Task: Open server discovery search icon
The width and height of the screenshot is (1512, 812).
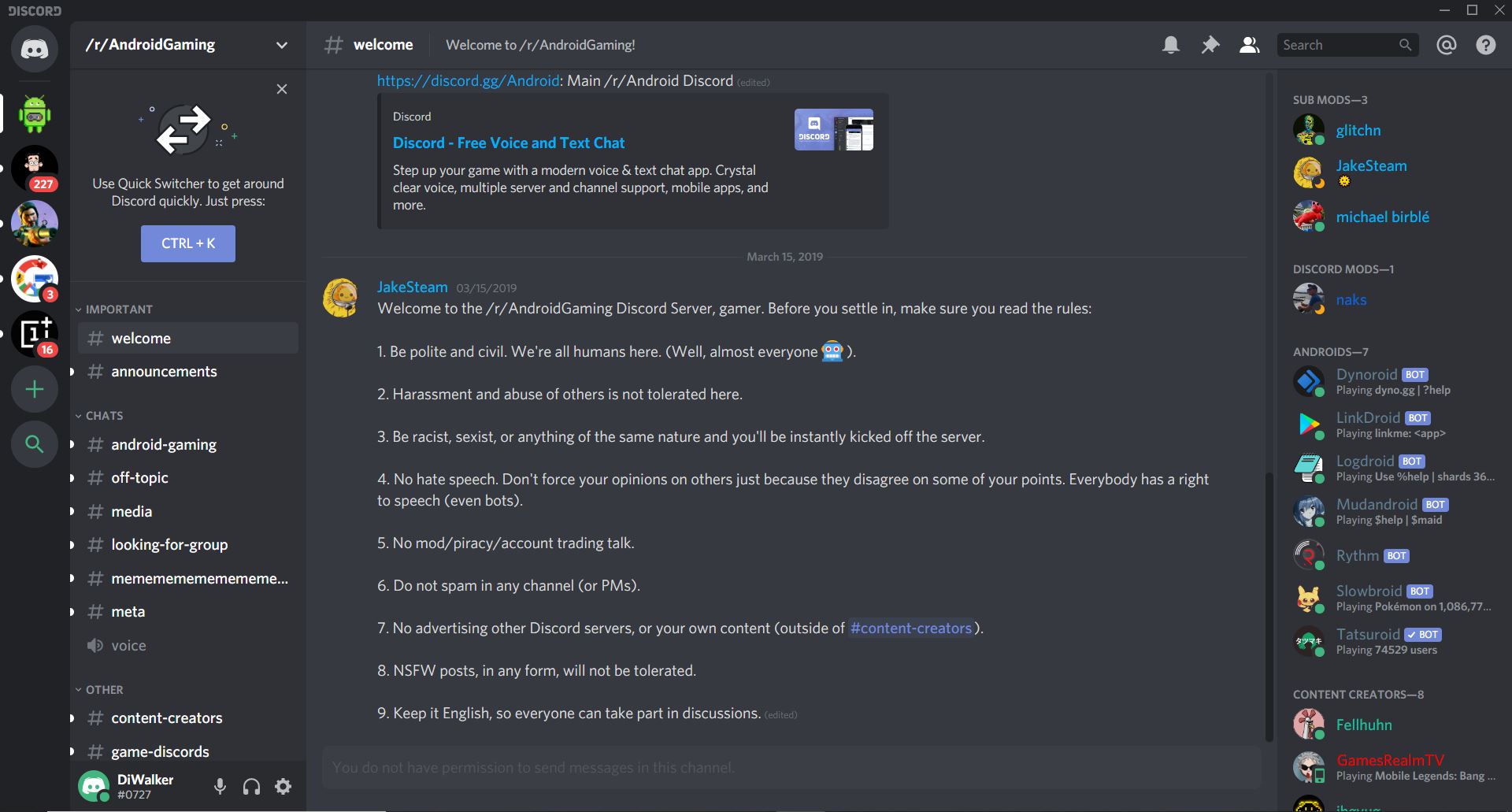Action: (35, 444)
